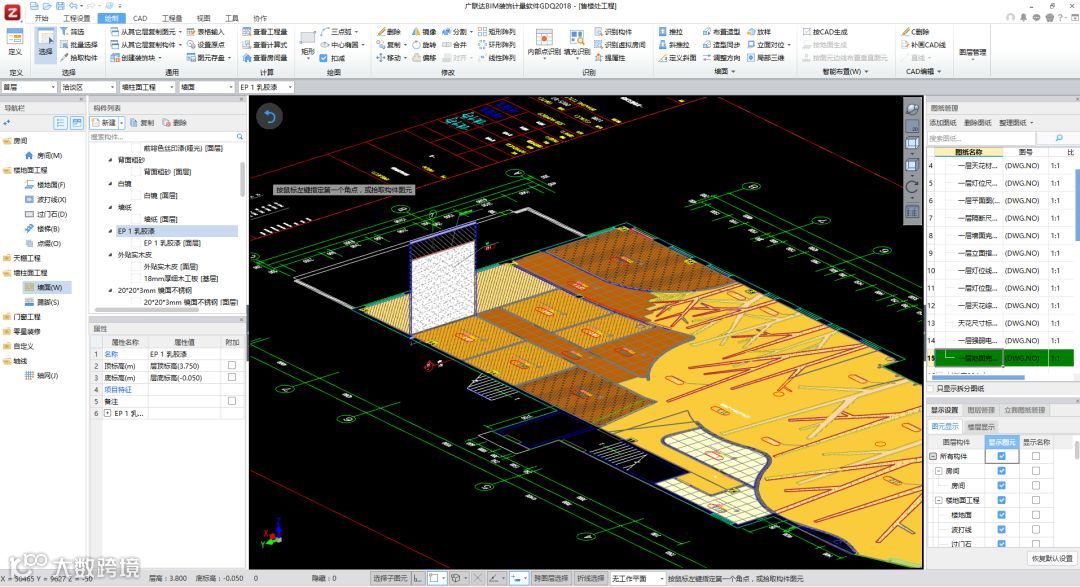Viewport: 1080px width, 587px height.
Task: Uncheck 显示图元 for 楼地面工程
Action: tap(1001, 500)
